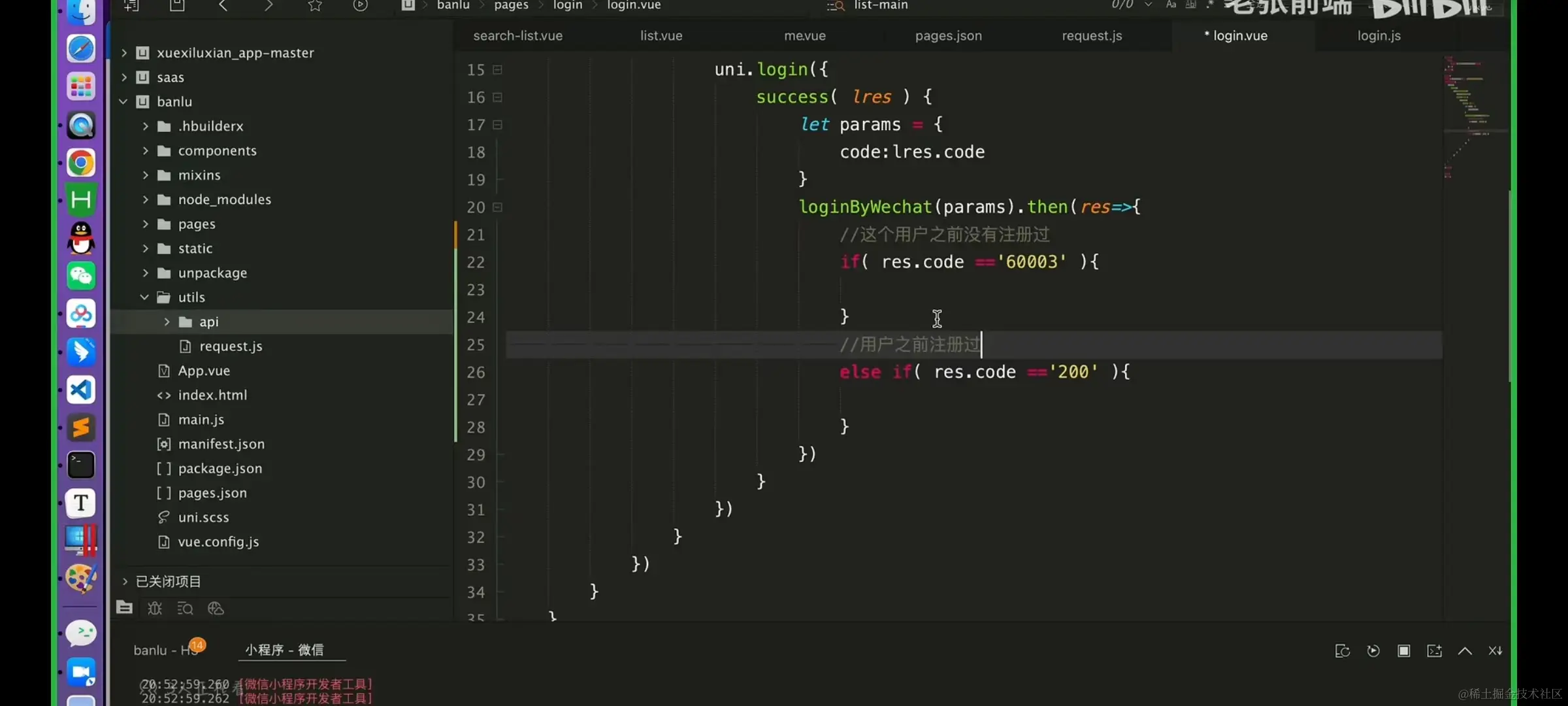1568x706 pixels.
Task: Open the 小程序 - 微信 console tab
Action: 284,650
